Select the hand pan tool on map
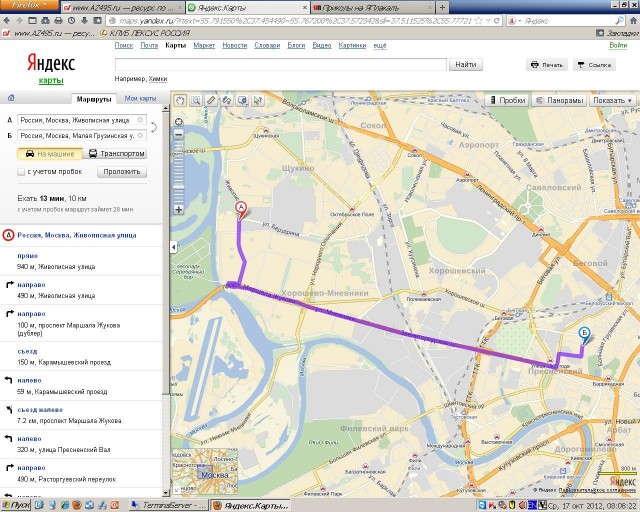This screenshot has height=512, width=640. tap(180, 100)
